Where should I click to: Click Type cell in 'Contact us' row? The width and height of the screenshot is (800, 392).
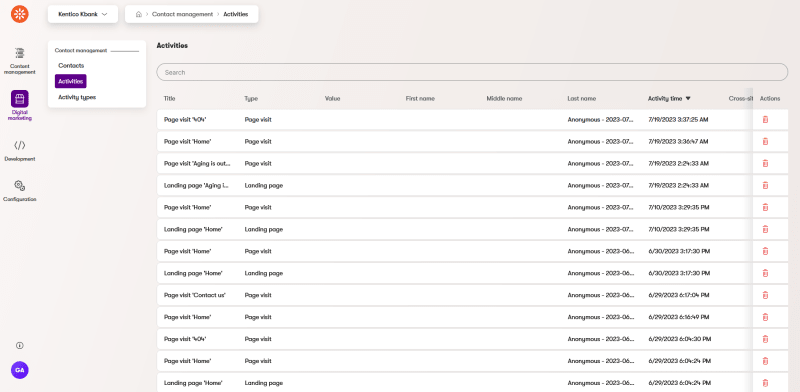(x=258, y=295)
